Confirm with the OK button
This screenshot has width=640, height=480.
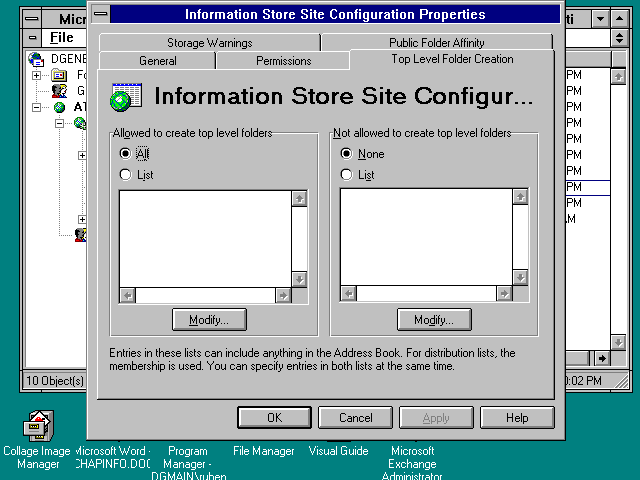tap(274, 418)
